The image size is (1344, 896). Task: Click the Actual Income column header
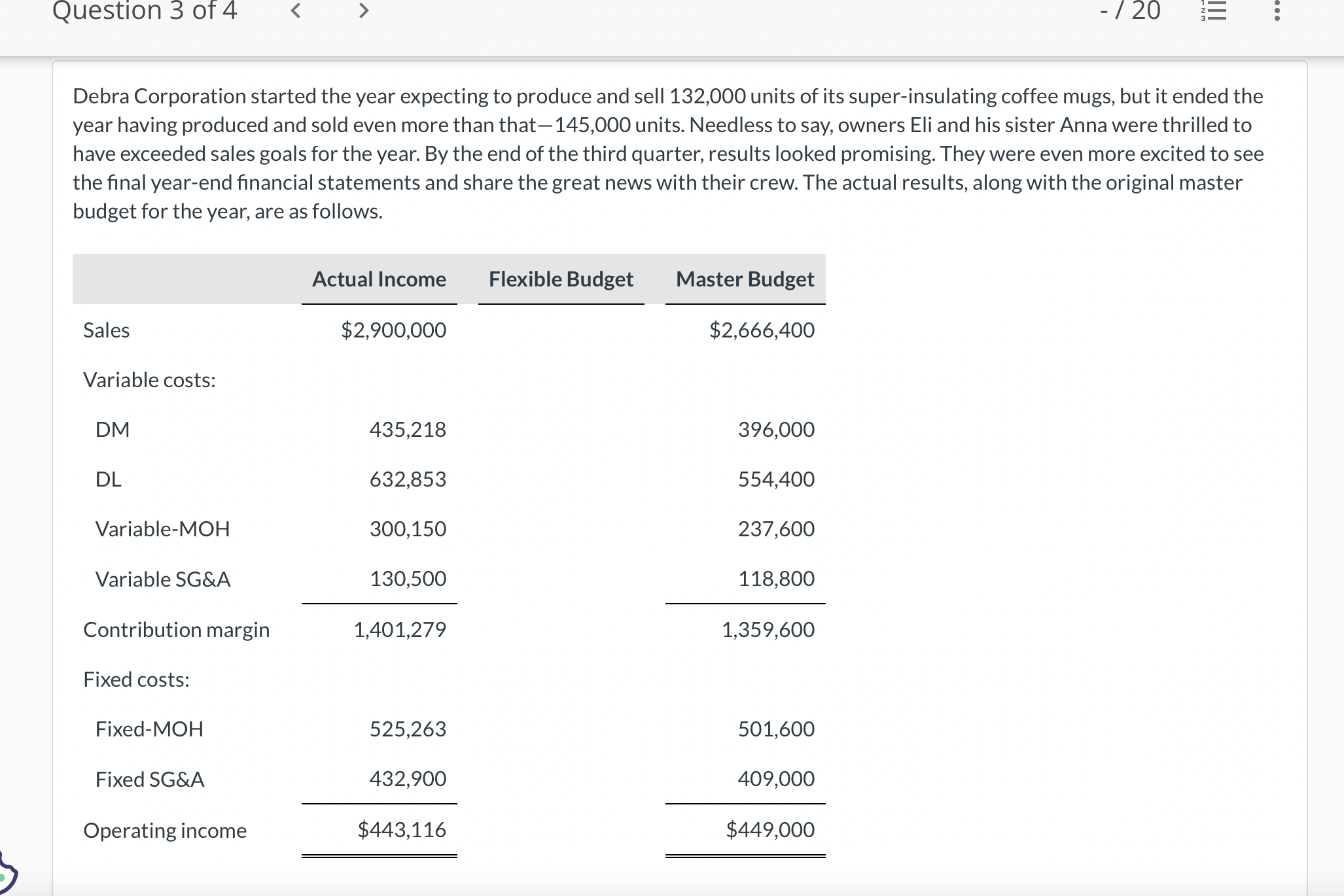pos(379,279)
